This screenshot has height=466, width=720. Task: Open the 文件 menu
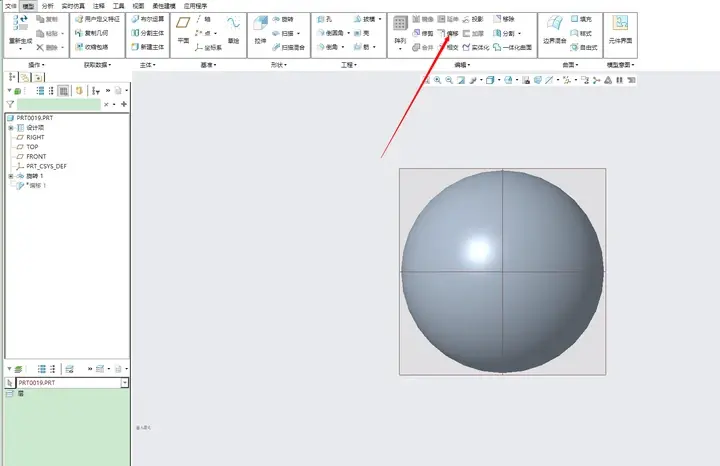coord(11,6)
